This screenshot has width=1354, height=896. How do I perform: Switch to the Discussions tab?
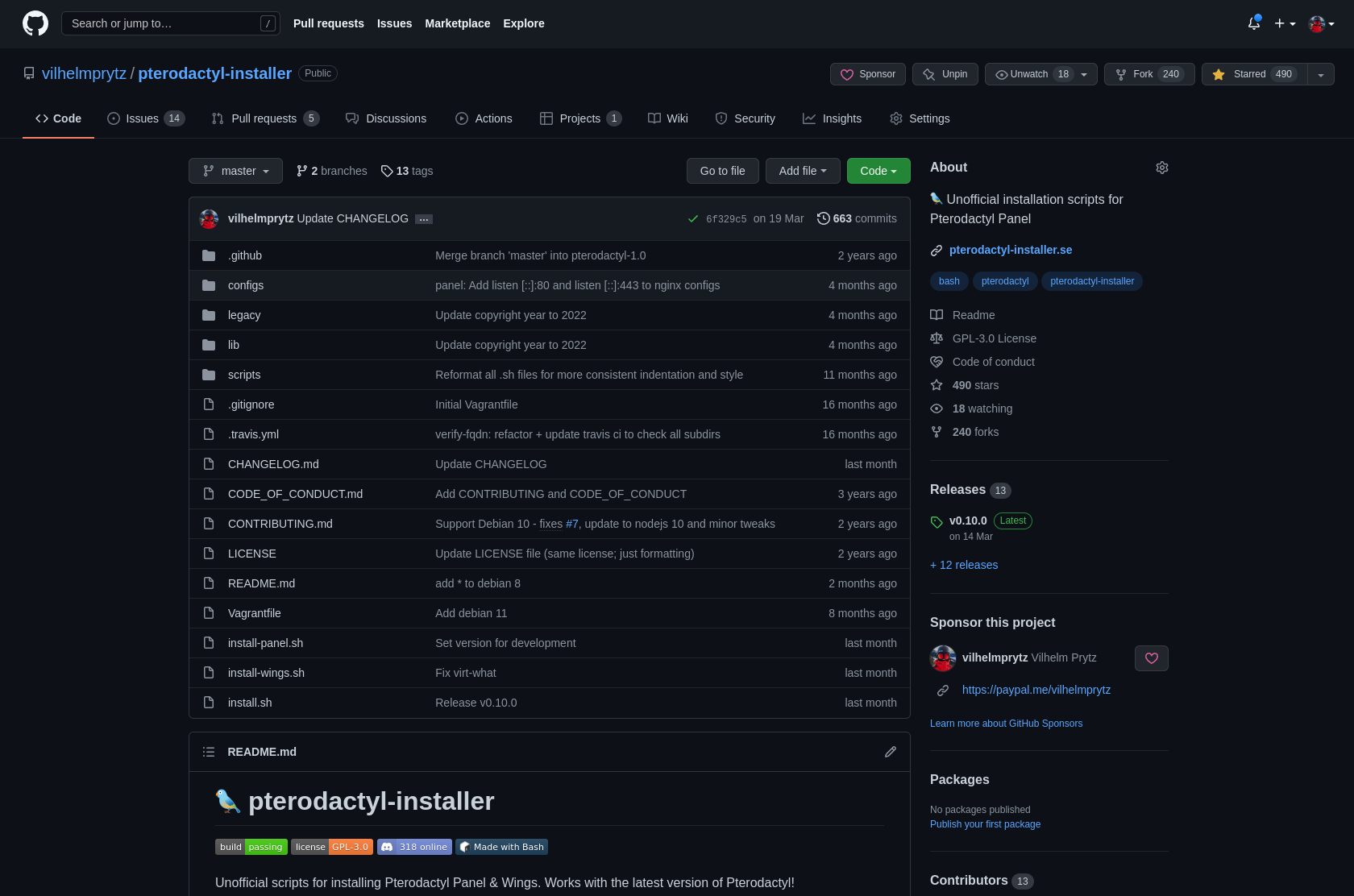click(386, 118)
